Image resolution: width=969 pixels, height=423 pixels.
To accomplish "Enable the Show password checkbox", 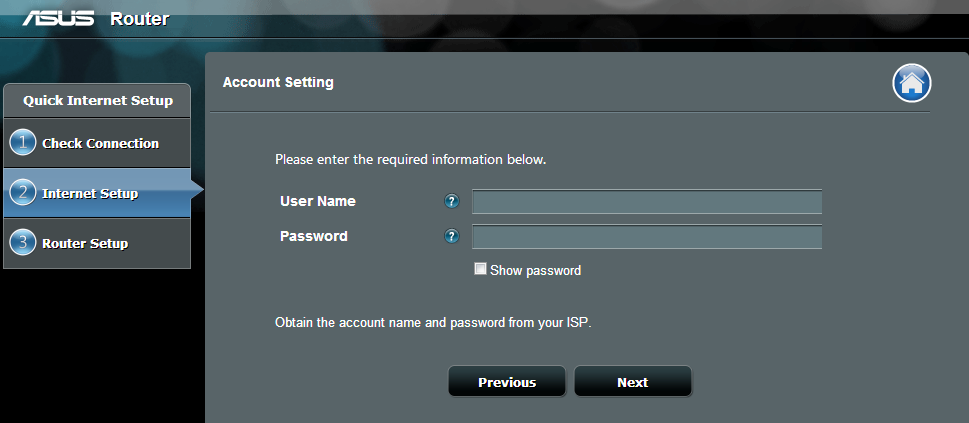I will click(x=480, y=269).
